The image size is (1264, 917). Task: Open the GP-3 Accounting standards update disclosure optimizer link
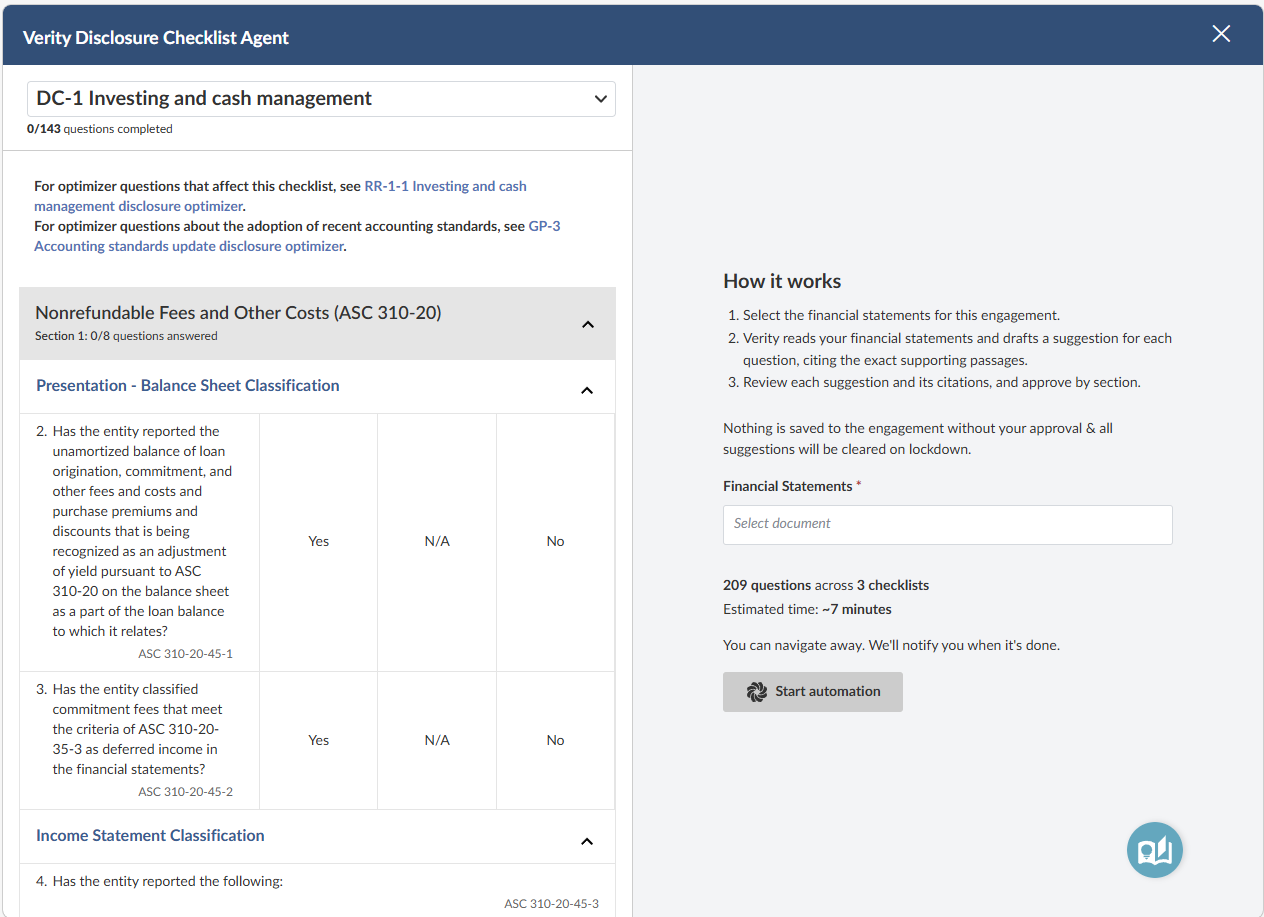[x=297, y=236]
